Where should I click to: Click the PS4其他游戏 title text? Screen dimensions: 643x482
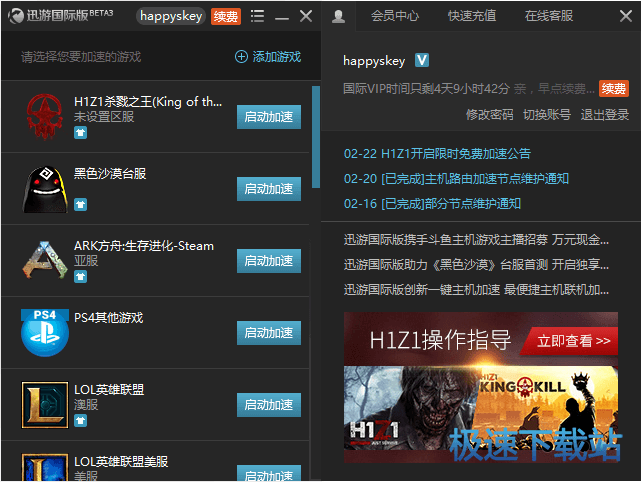(x=108, y=318)
